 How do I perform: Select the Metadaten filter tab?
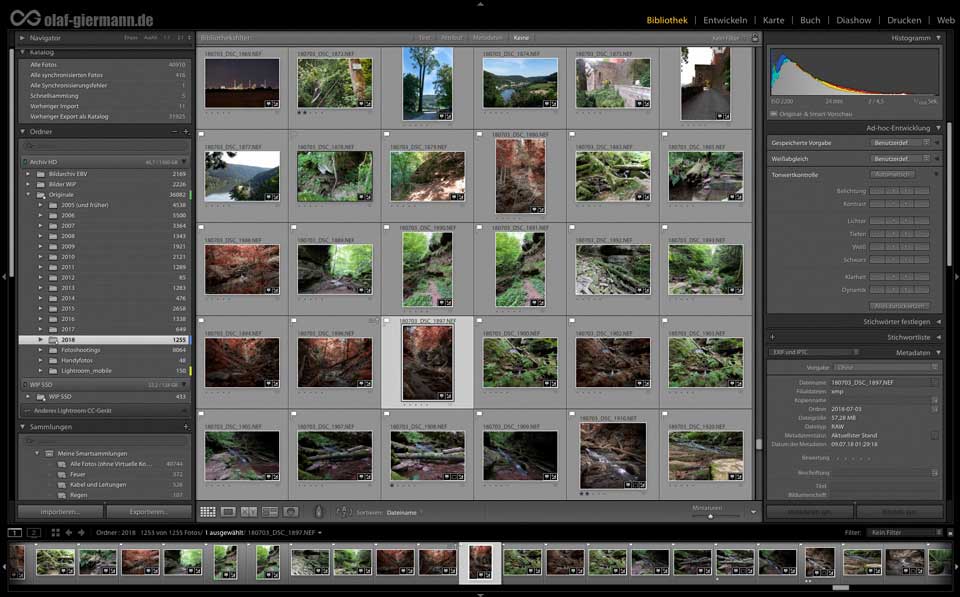488,37
